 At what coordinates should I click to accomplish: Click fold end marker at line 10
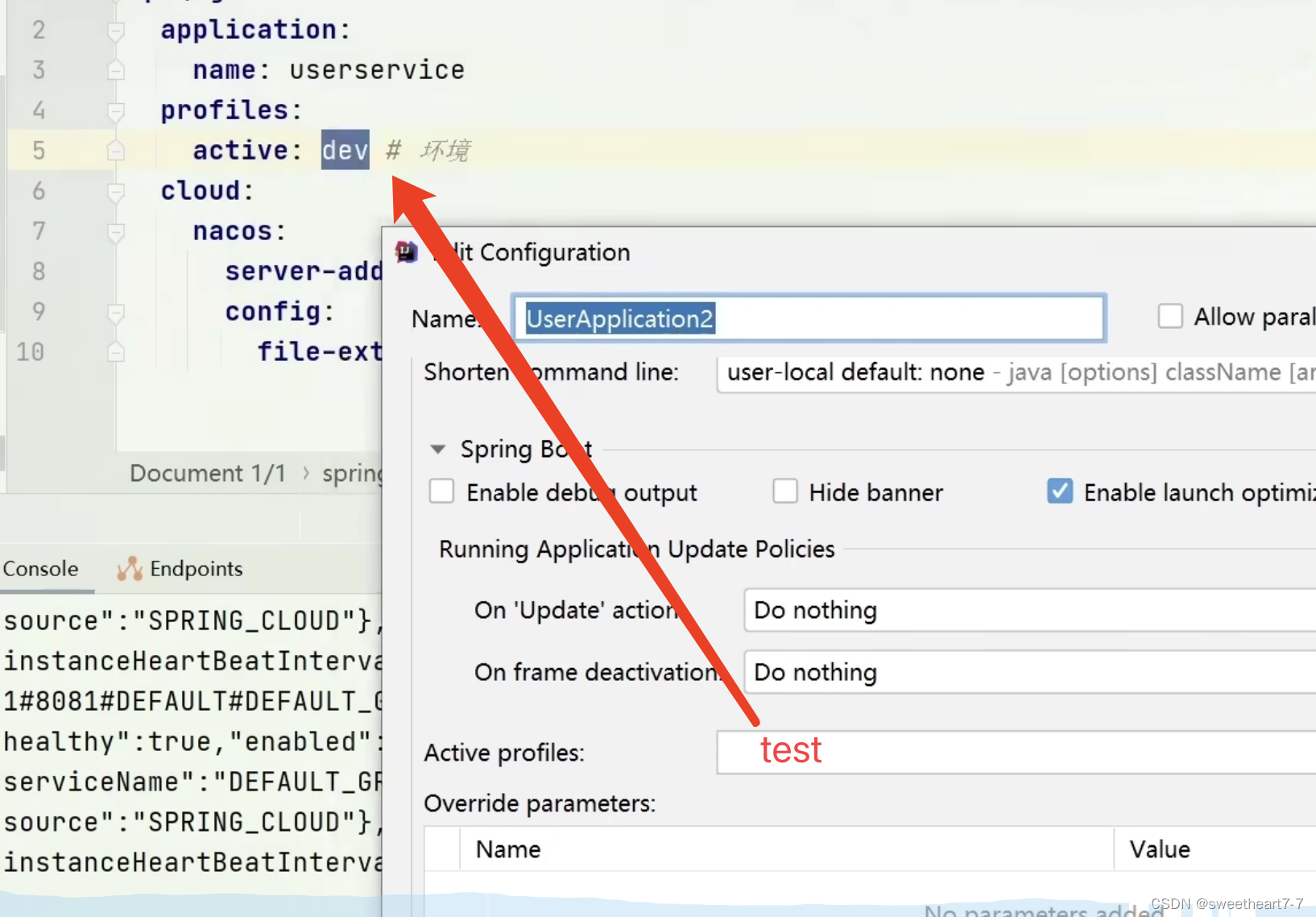click(116, 352)
